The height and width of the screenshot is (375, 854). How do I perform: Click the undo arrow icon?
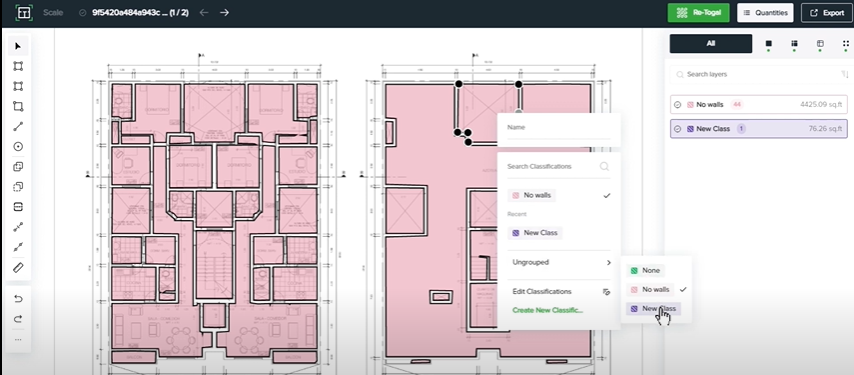[x=18, y=299]
